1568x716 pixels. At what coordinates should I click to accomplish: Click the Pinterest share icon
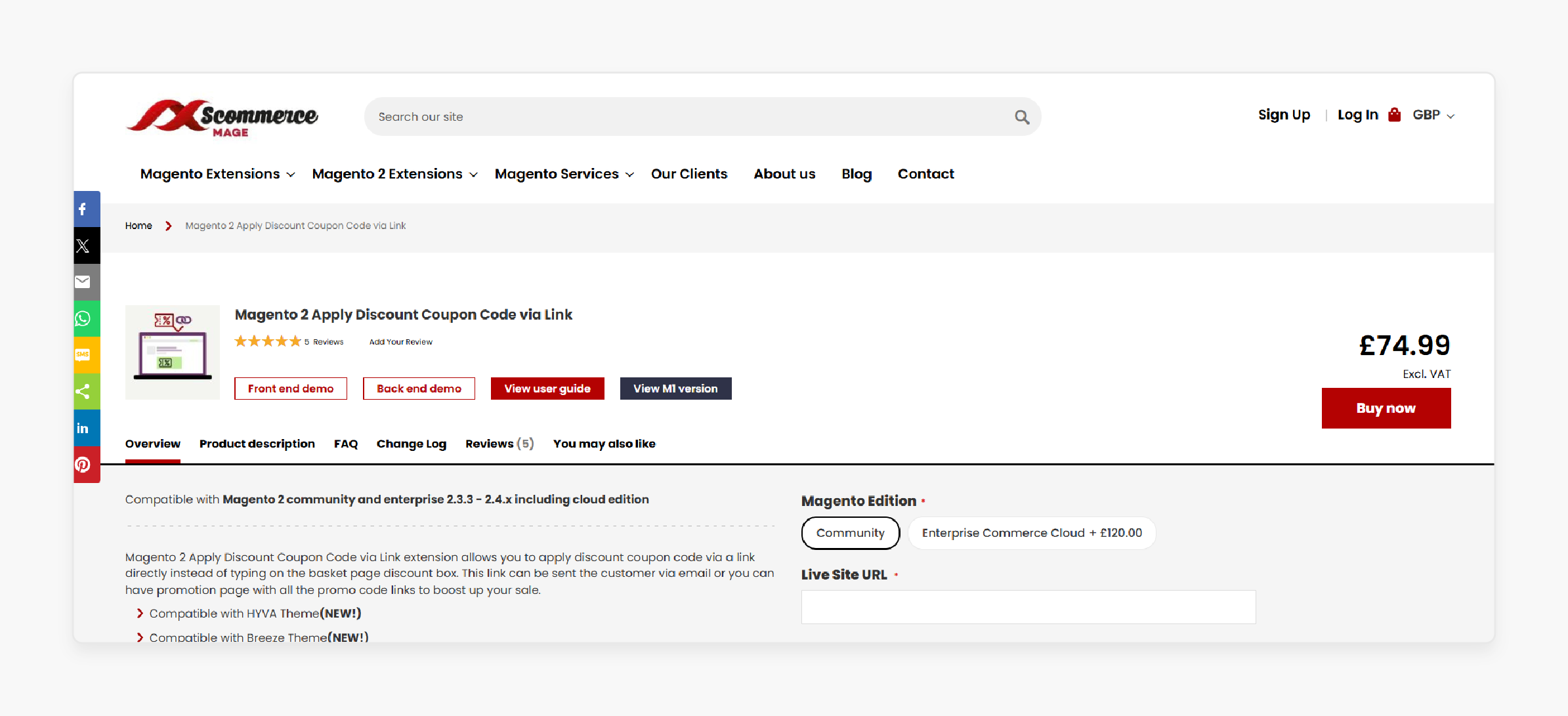coord(84,463)
